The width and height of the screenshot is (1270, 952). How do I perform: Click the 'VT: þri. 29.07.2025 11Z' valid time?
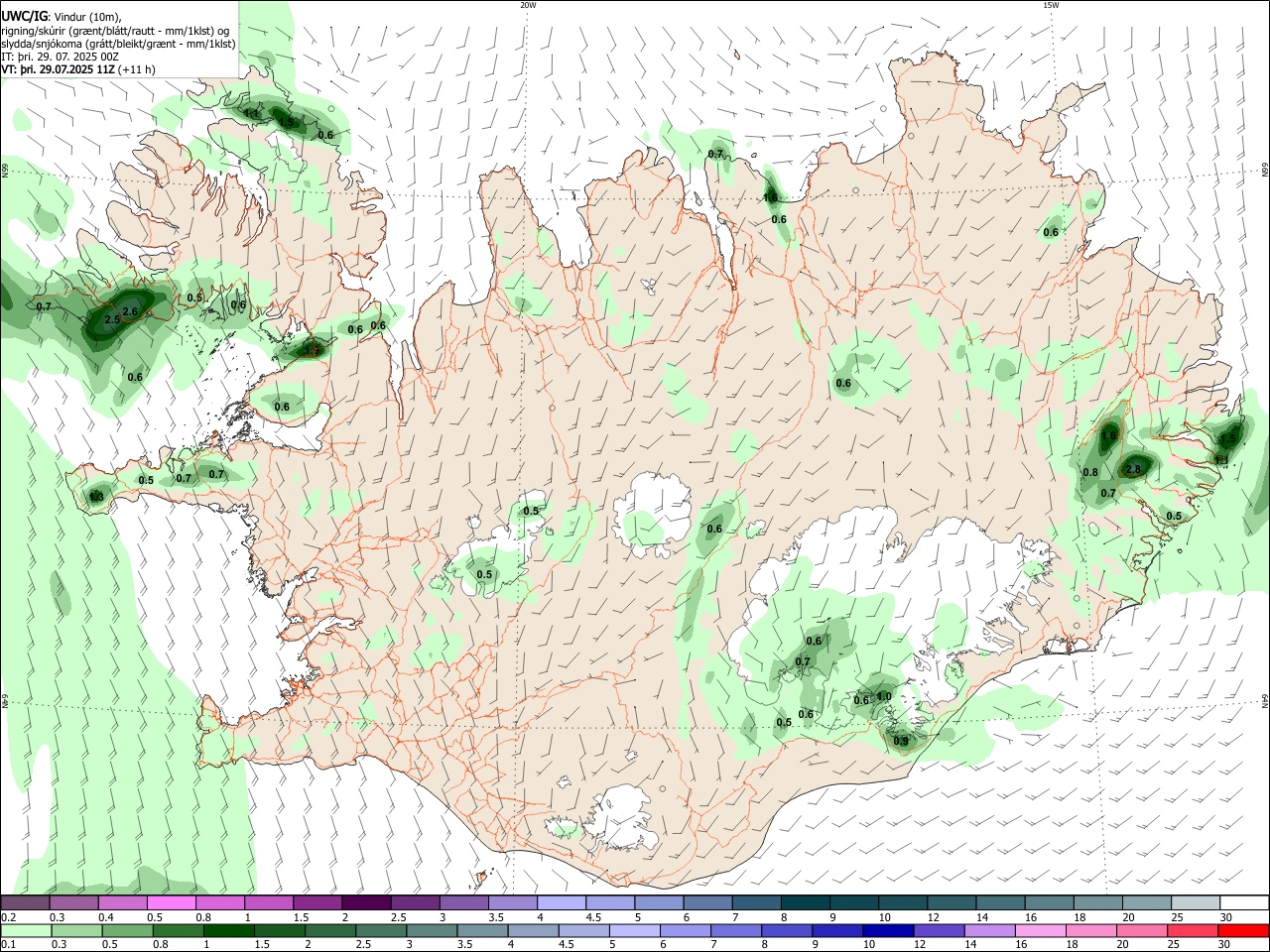pos(58,69)
